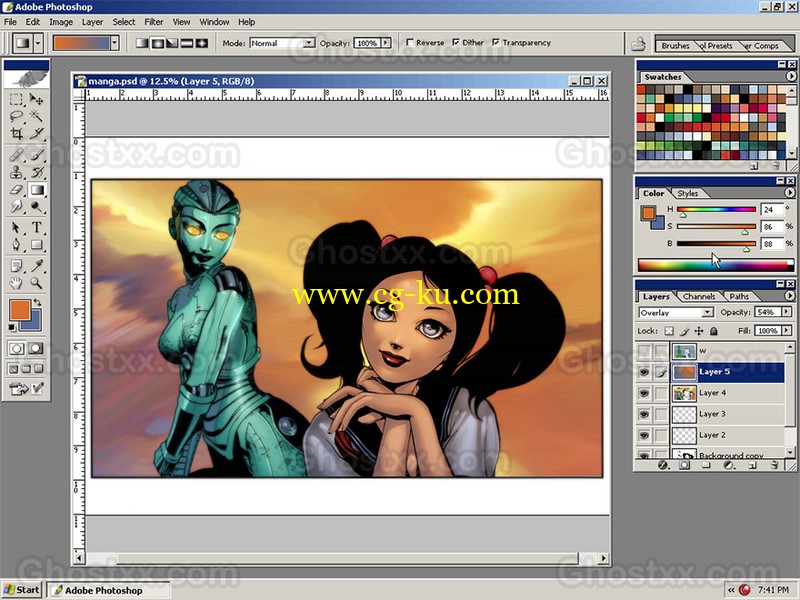Viewport: 800px width, 600px height.
Task: Select the Crop tool
Action: [16, 134]
